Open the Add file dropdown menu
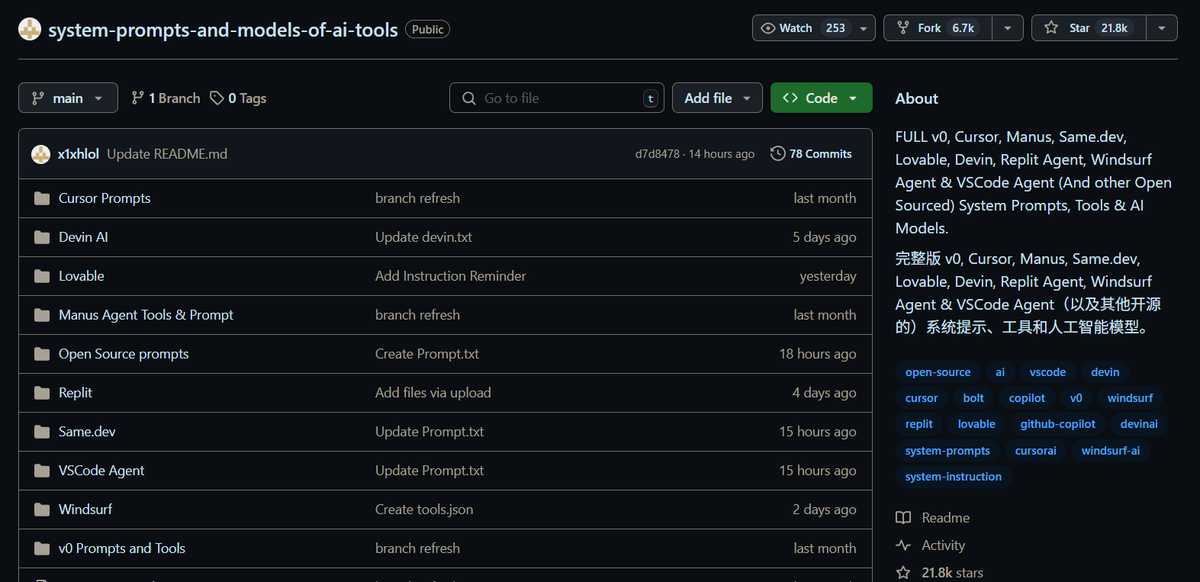Screen dimensions: 1200x582 717,98
